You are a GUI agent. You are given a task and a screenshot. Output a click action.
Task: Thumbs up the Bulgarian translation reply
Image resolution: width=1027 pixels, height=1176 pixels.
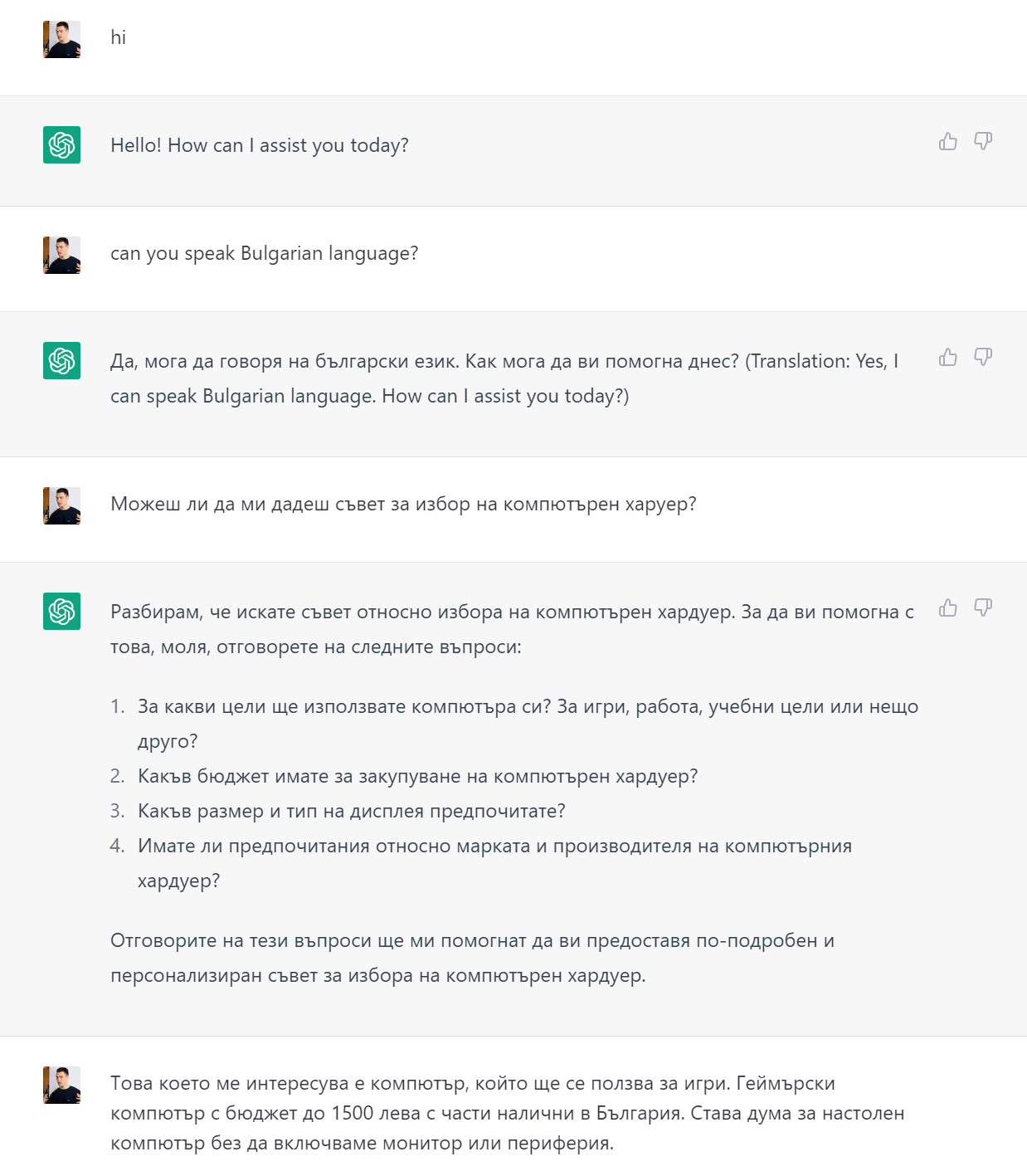coord(948,357)
